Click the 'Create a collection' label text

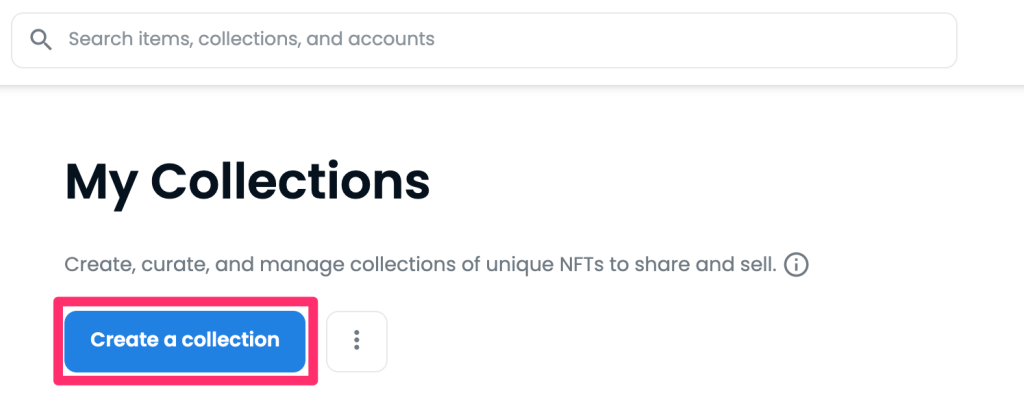(x=185, y=340)
